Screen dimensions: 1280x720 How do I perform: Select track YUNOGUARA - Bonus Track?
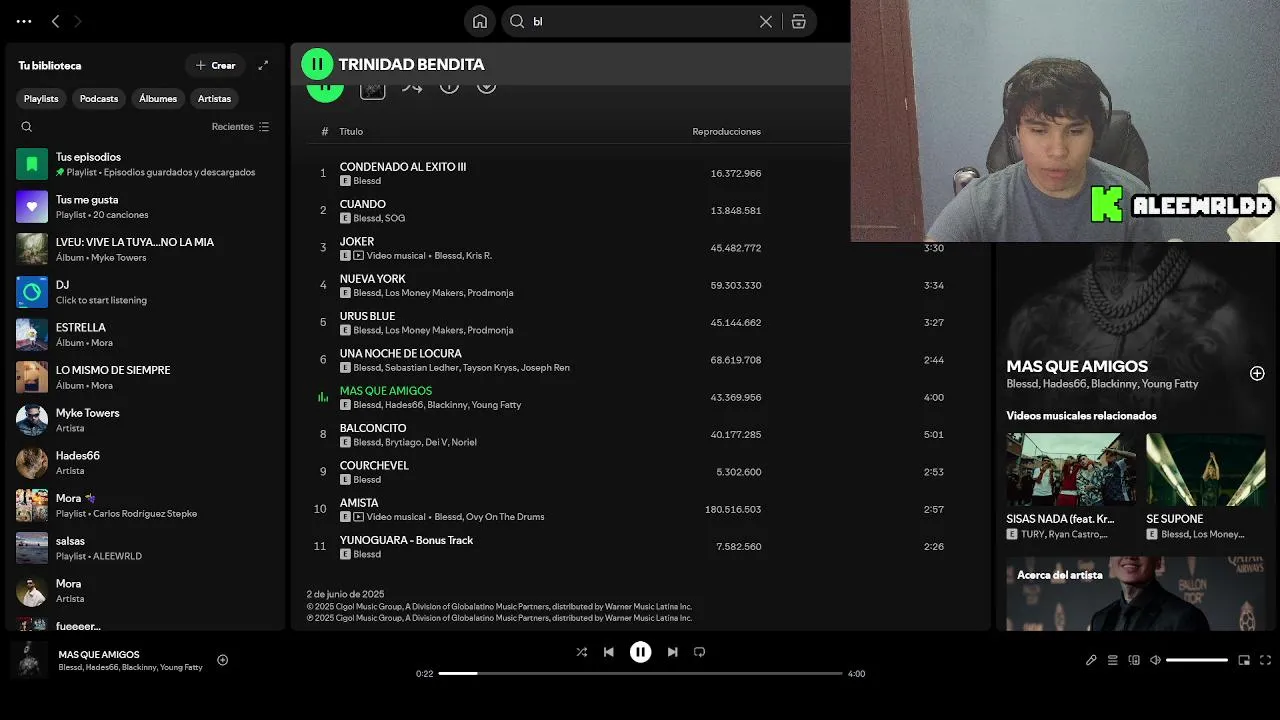[406, 540]
